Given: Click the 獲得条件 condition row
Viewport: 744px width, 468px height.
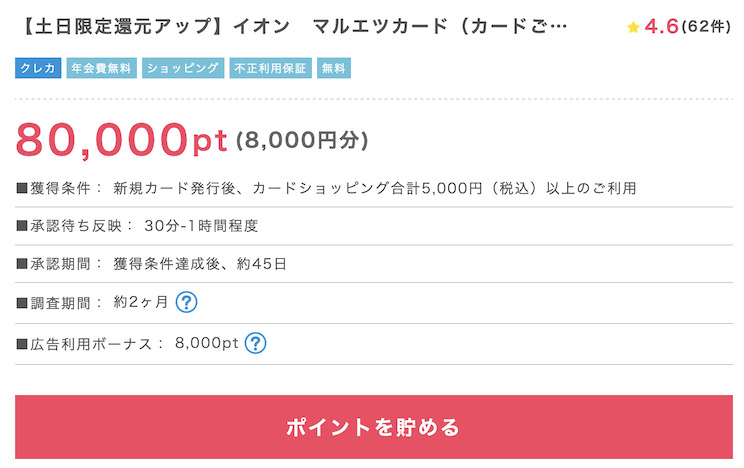Looking at the screenshot, I should [373, 188].
